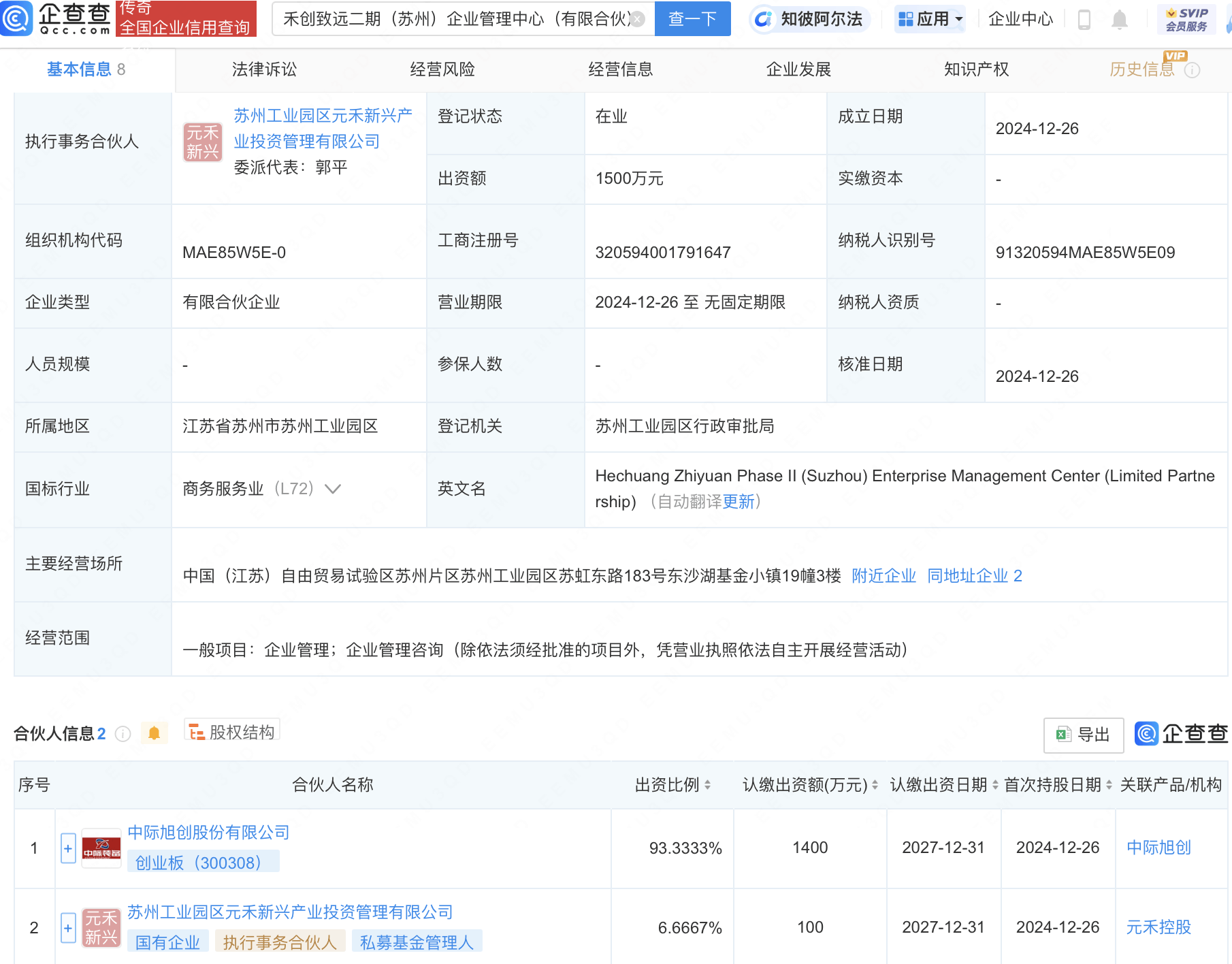Export partner list with 导出
Image resolution: width=1232 pixels, height=964 pixels.
(1083, 735)
